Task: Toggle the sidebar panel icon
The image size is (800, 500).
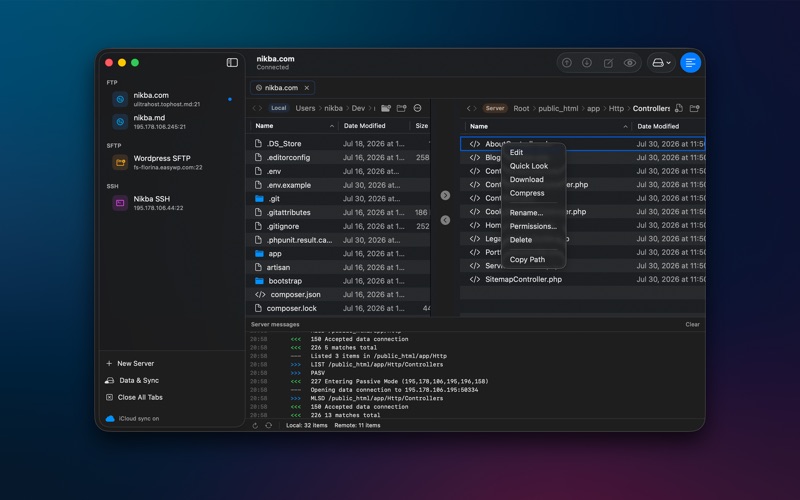Action: click(232, 62)
